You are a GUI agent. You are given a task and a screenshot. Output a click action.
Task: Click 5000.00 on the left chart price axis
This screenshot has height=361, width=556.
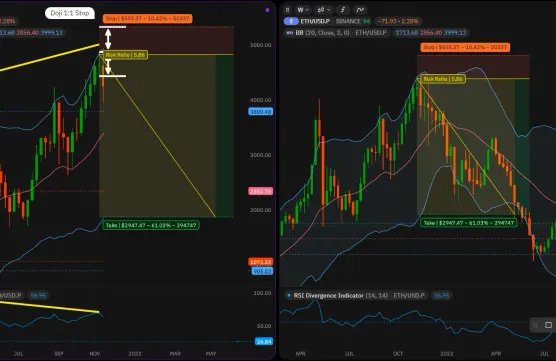(261, 45)
